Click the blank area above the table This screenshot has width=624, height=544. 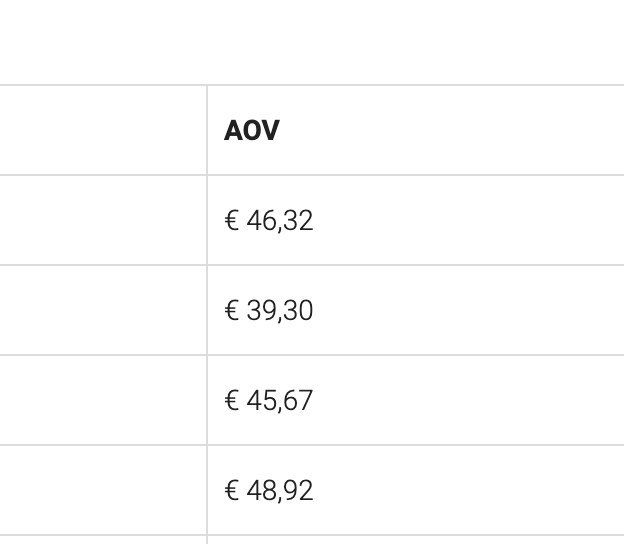click(x=312, y=40)
